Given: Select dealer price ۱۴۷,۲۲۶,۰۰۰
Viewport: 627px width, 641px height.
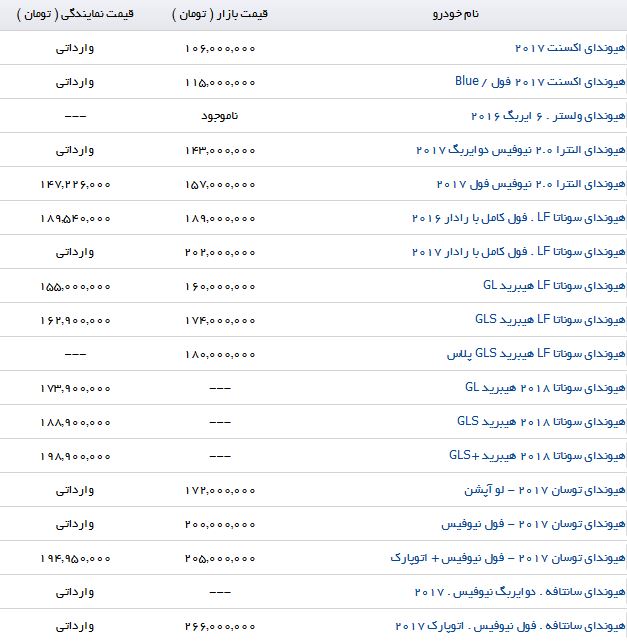Looking at the screenshot, I should click(x=75, y=184).
